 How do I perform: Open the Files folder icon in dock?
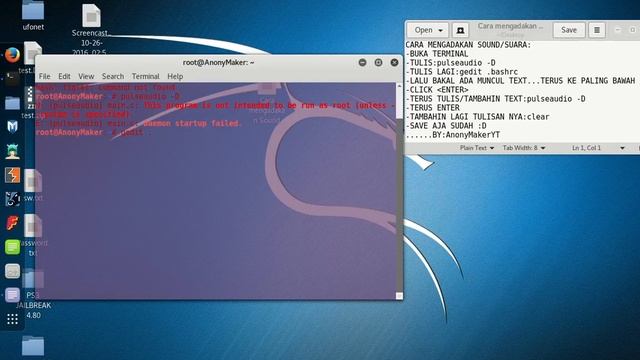(x=12, y=102)
